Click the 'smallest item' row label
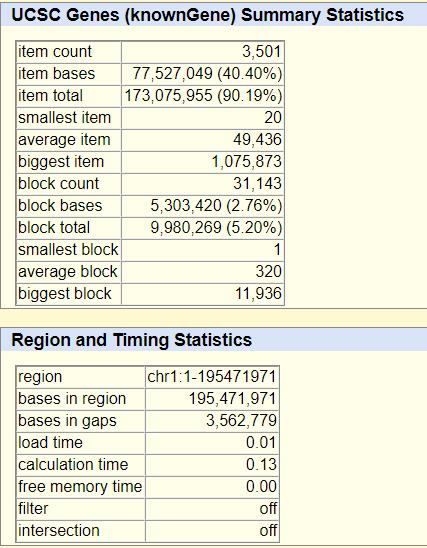This screenshot has height=548, width=427. click(x=64, y=118)
